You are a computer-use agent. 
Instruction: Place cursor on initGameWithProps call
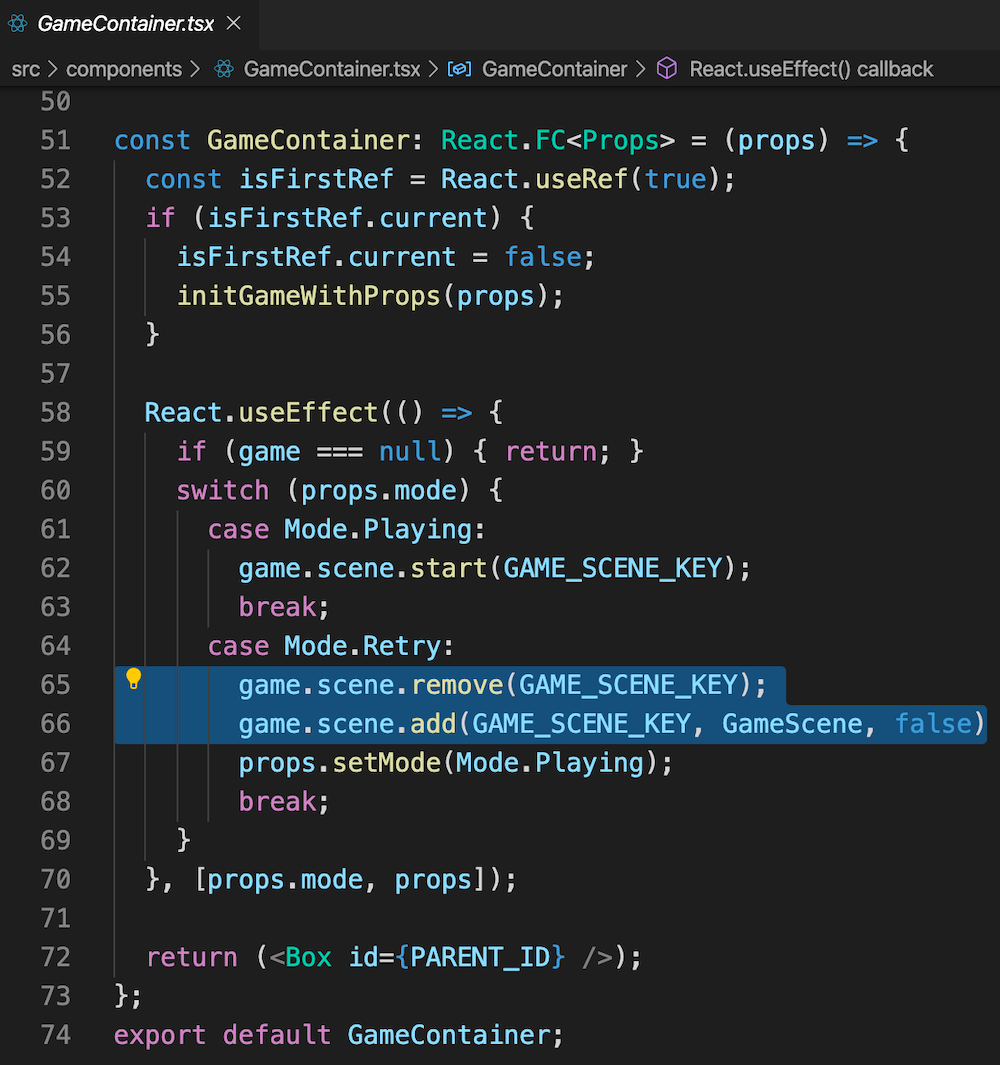point(309,295)
